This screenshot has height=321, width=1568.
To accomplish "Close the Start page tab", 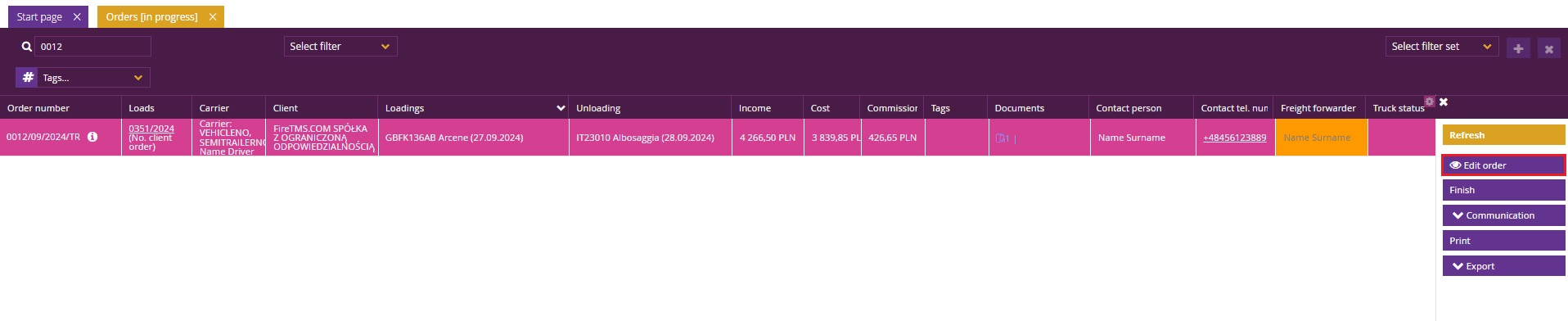I will coord(77,16).
